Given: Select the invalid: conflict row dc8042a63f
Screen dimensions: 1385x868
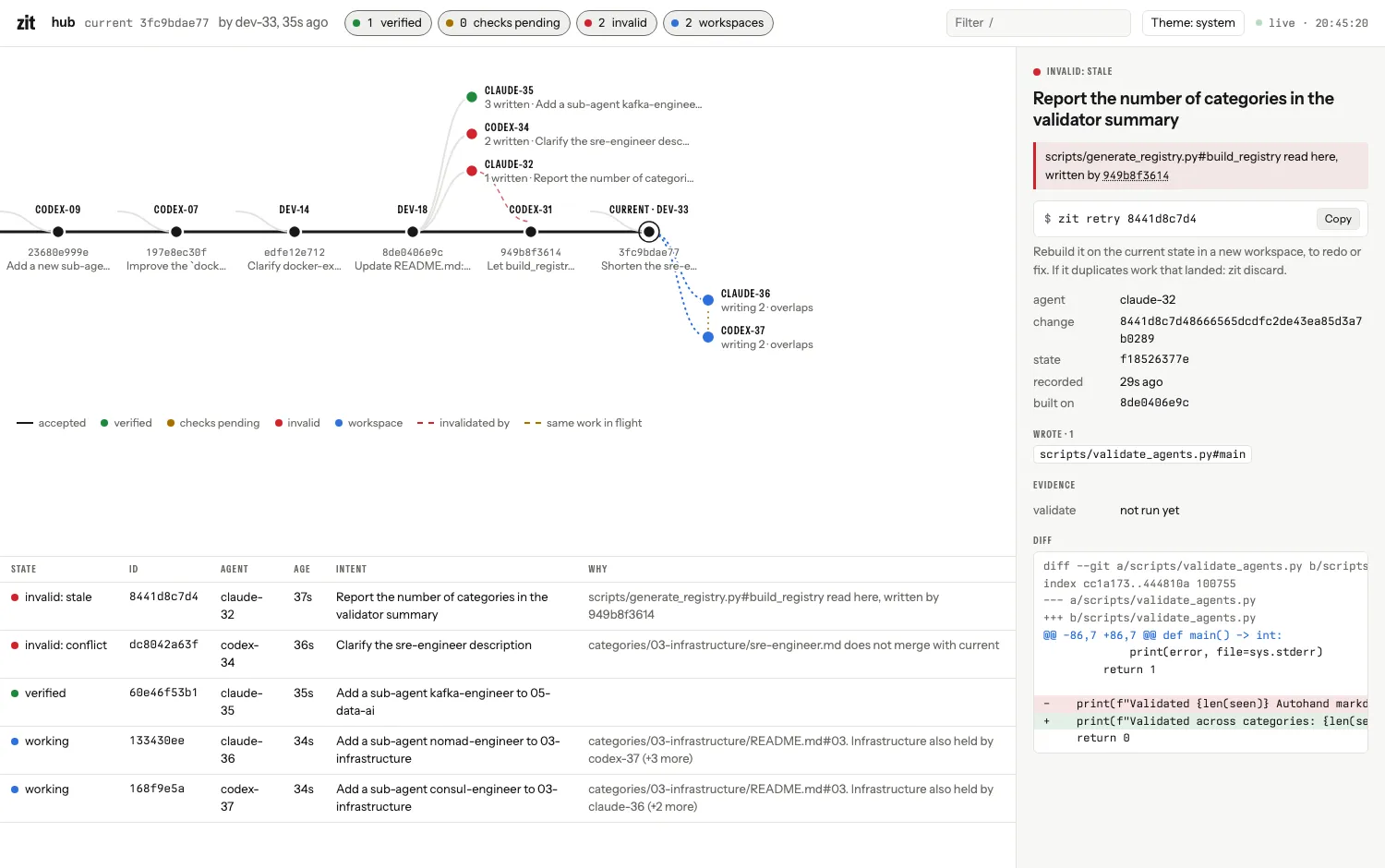Looking at the screenshot, I should [x=508, y=654].
